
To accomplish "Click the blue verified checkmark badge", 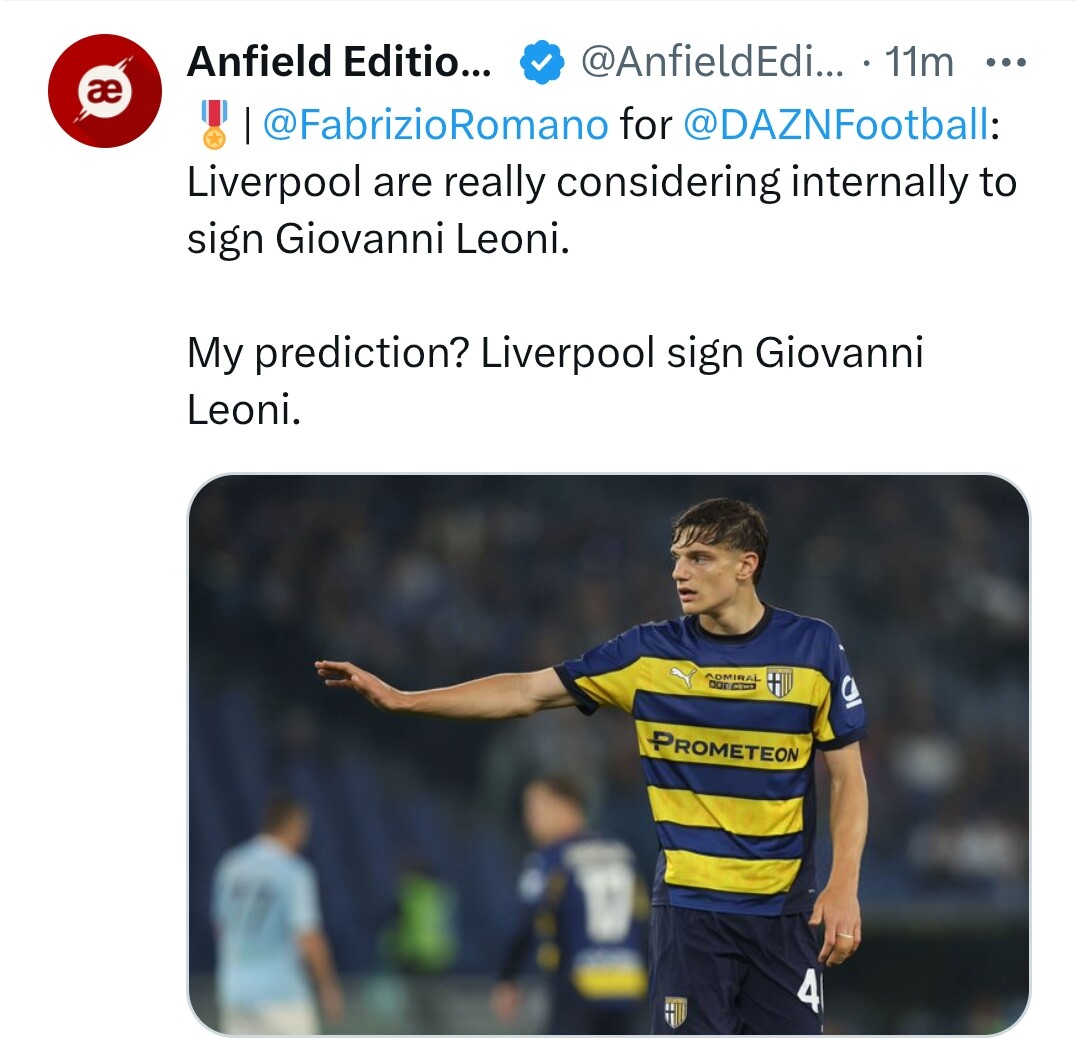I will [x=541, y=64].
